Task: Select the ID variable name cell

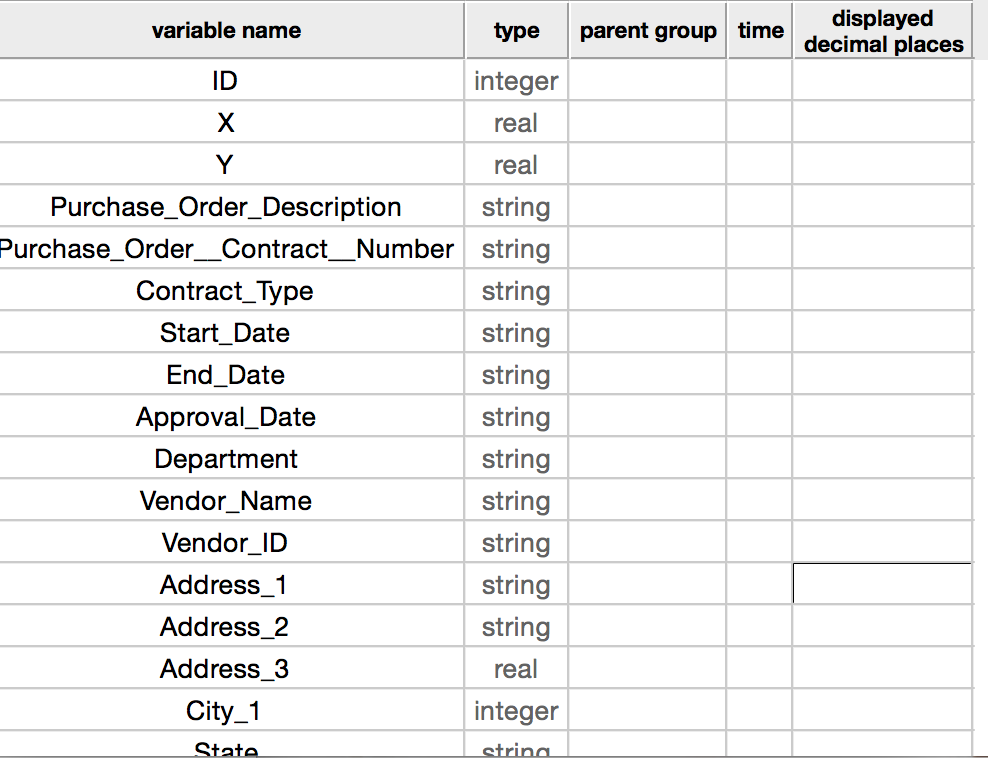Action: pos(226,81)
